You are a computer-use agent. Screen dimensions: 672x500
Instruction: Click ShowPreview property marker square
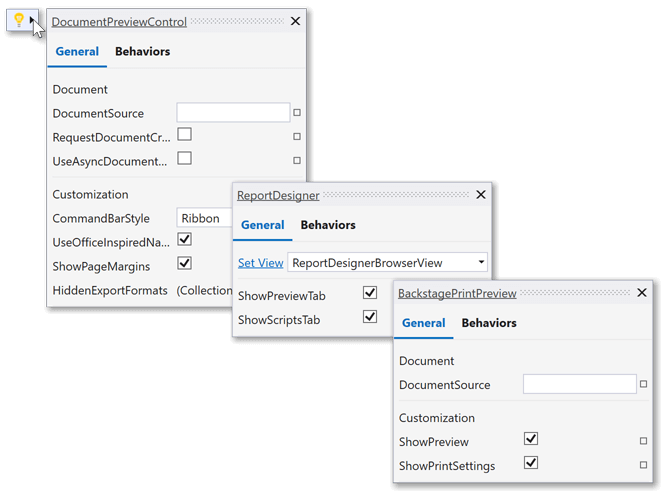coord(644,441)
